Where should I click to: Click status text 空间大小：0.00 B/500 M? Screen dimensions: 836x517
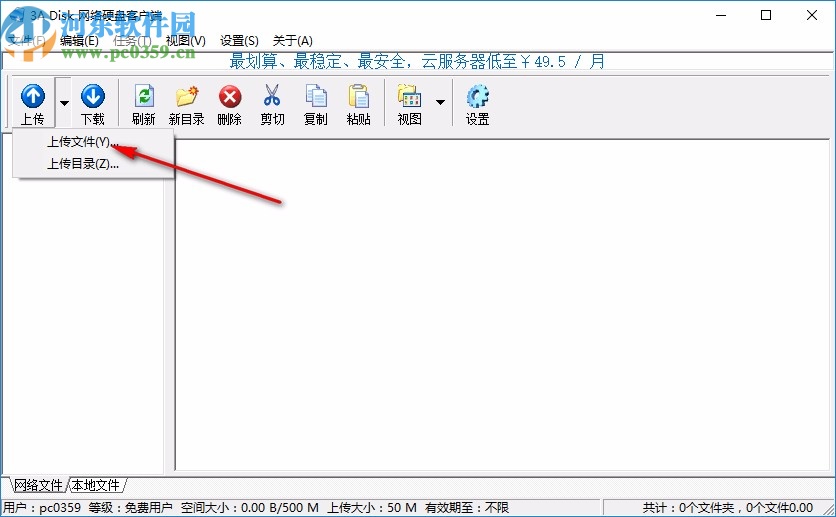click(250, 507)
